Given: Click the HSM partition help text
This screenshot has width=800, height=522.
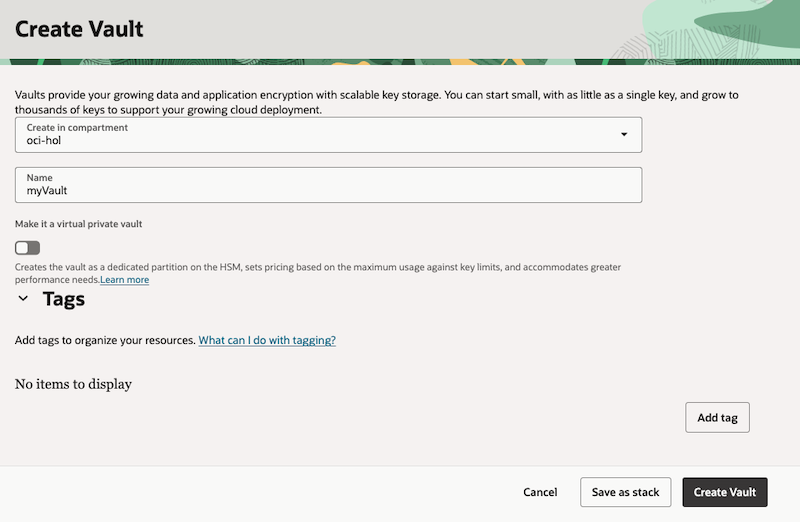Looking at the screenshot, I should point(318,268).
